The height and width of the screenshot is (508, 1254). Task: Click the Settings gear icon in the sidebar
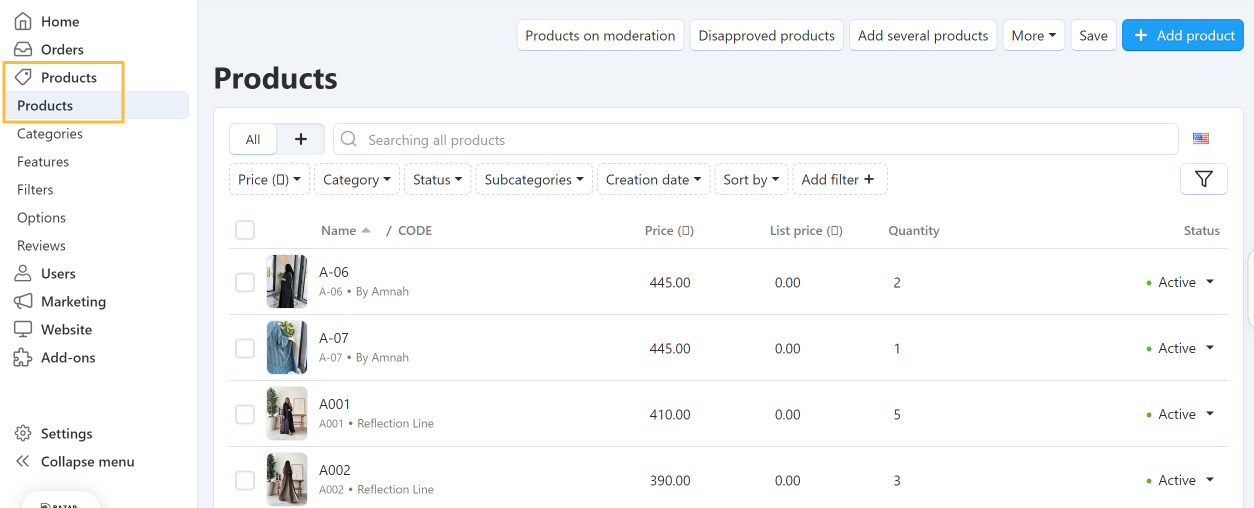(23, 433)
